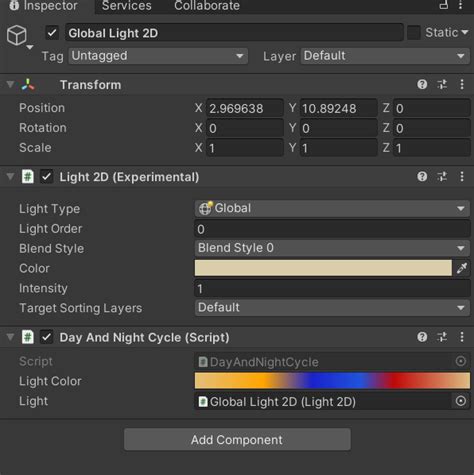This screenshot has height=475, width=474.
Task: Open Light 2D help reference icon
Action: click(422, 176)
